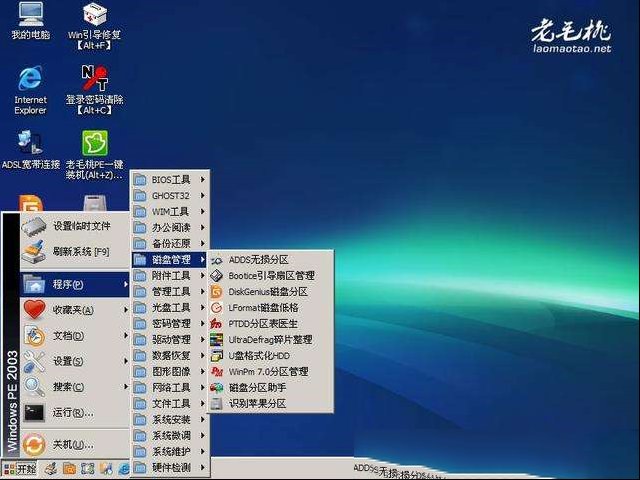Open the 系统安装 menu folder
The height and width of the screenshot is (480, 640).
click(170, 420)
